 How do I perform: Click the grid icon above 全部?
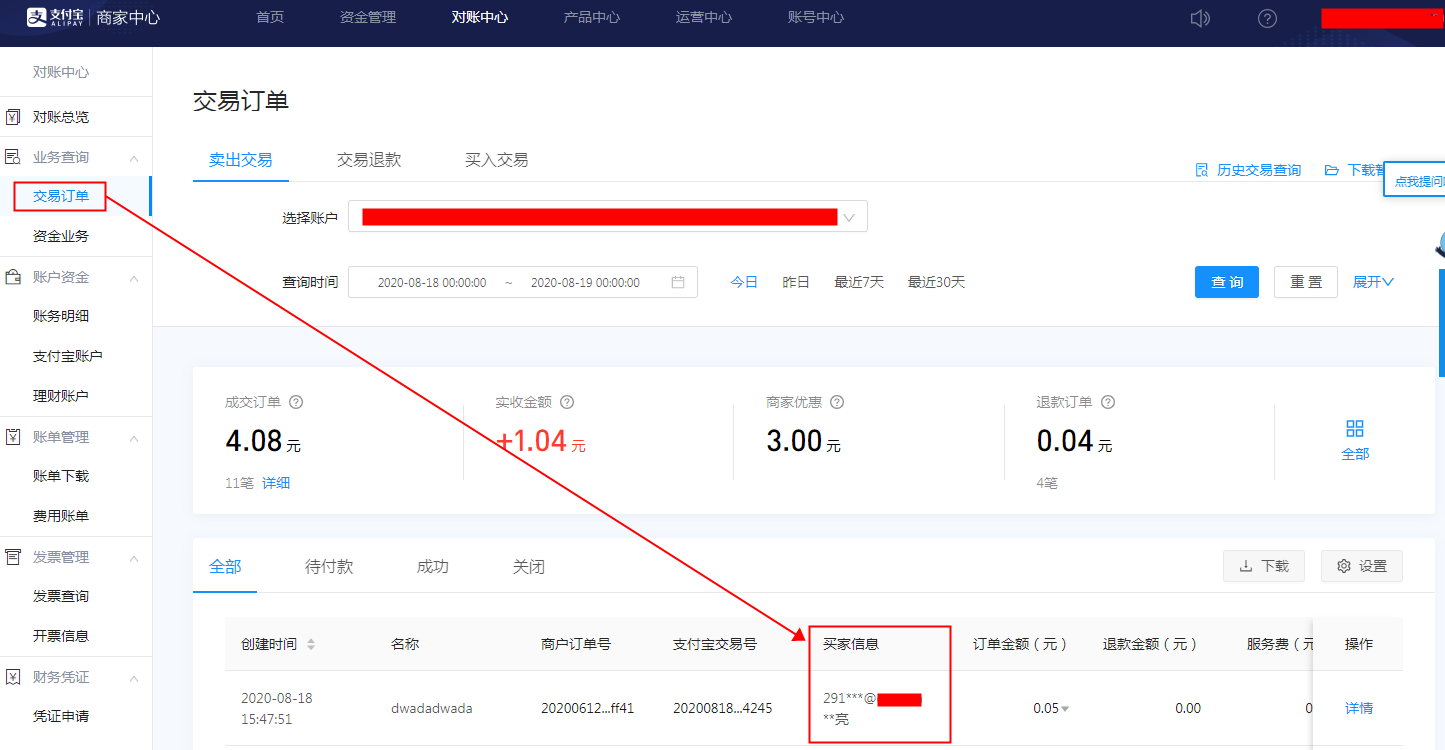pyautogui.click(x=1355, y=428)
